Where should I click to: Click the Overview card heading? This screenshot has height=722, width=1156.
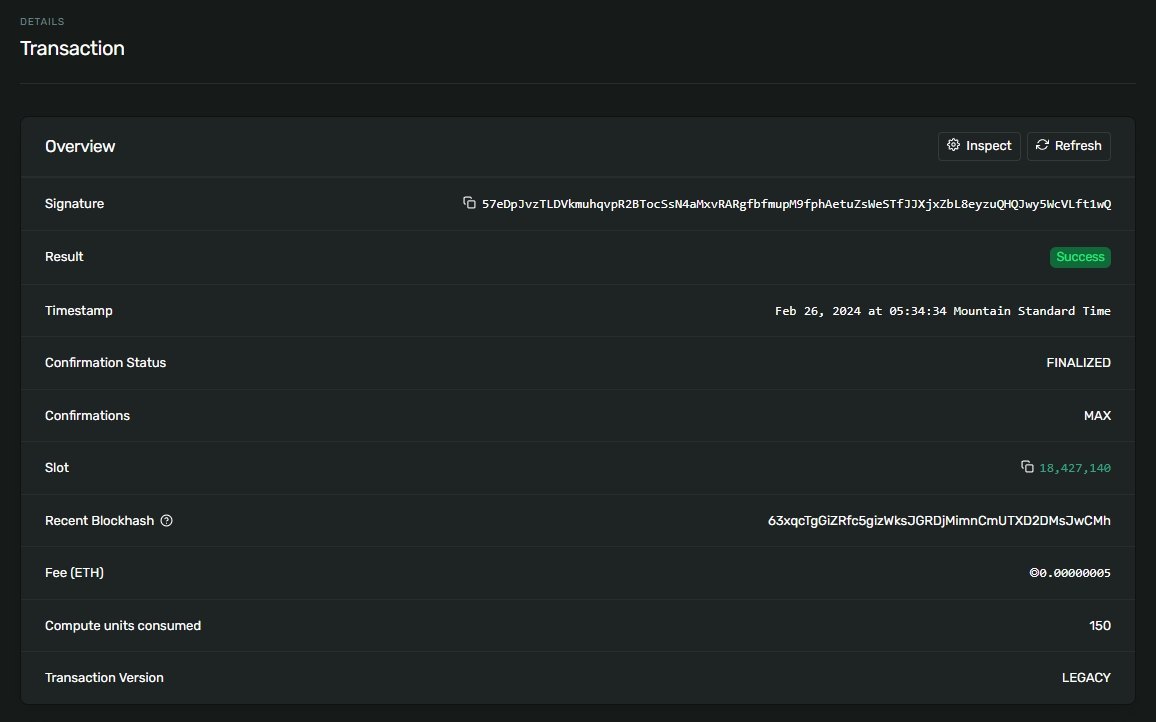pos(80,146)
